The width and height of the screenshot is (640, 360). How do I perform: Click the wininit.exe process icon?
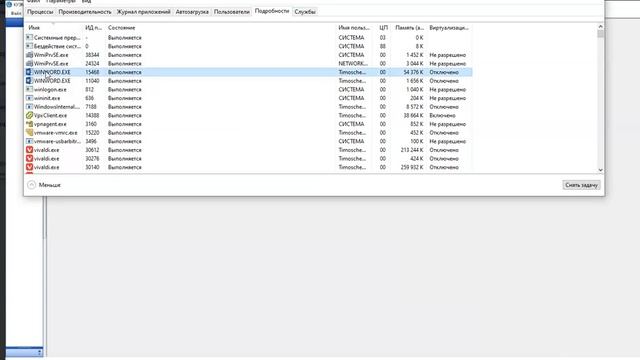[x=29, y=98]
